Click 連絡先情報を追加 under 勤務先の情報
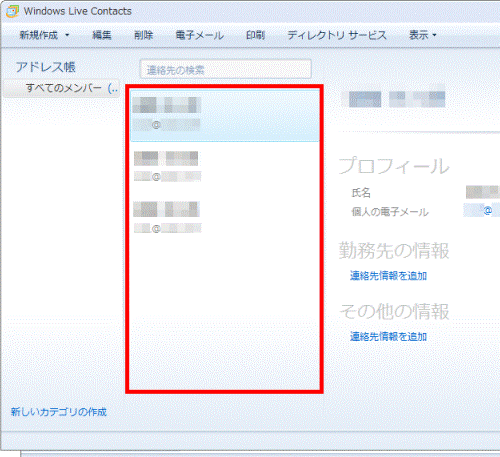 click(x=388, y=276)
